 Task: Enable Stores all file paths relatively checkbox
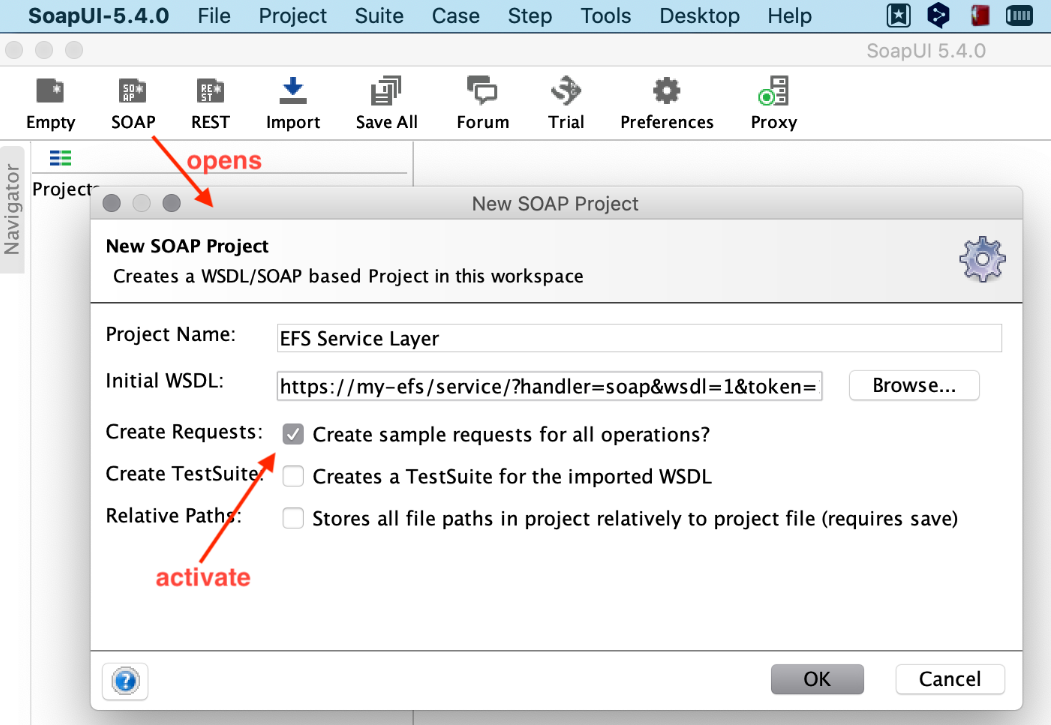[293, 518]
